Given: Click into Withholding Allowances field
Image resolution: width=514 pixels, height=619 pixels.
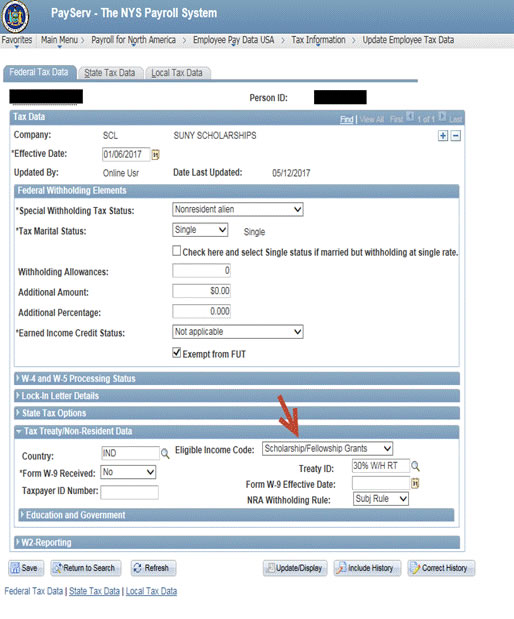Looking at the screenshot, I should 201,270.
